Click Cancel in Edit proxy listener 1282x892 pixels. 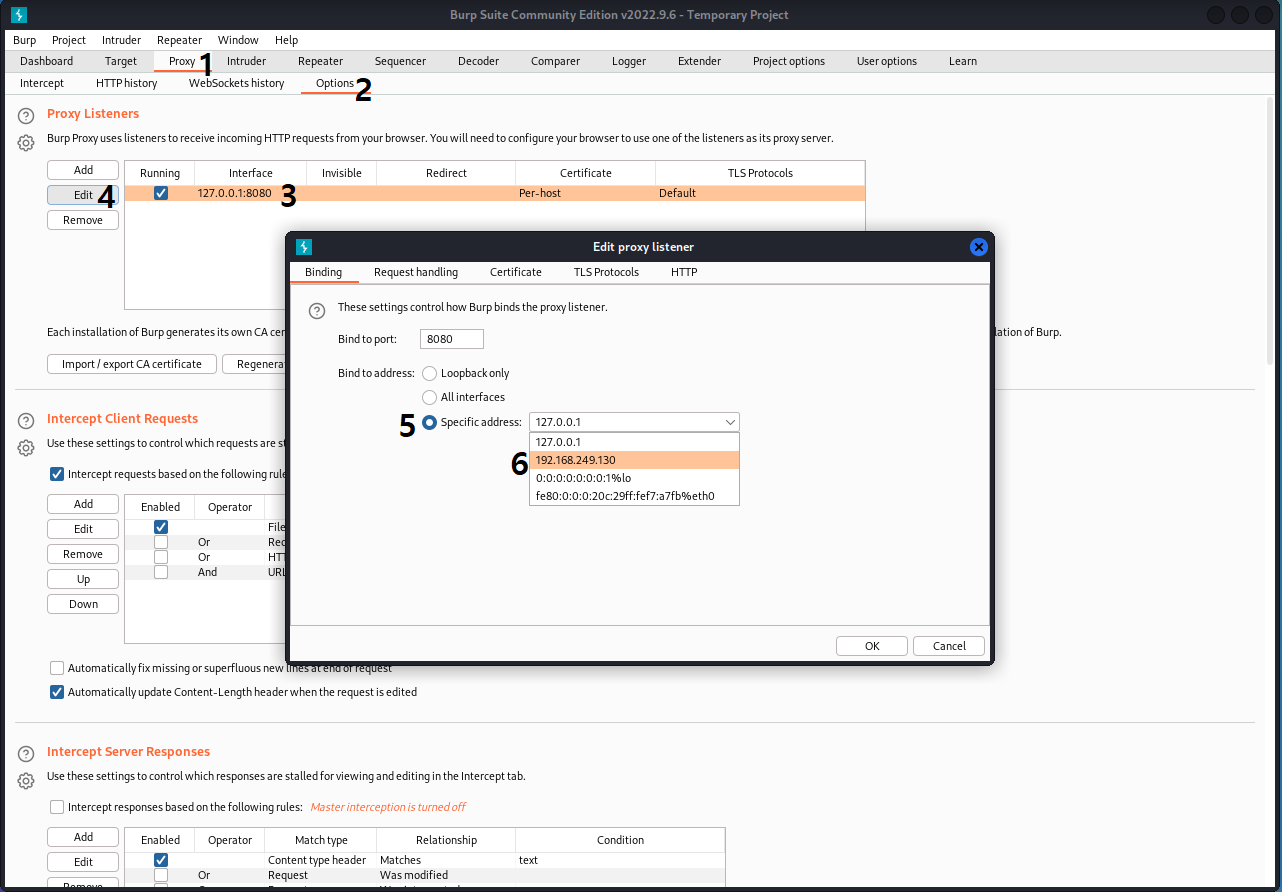tap(949, 646)
